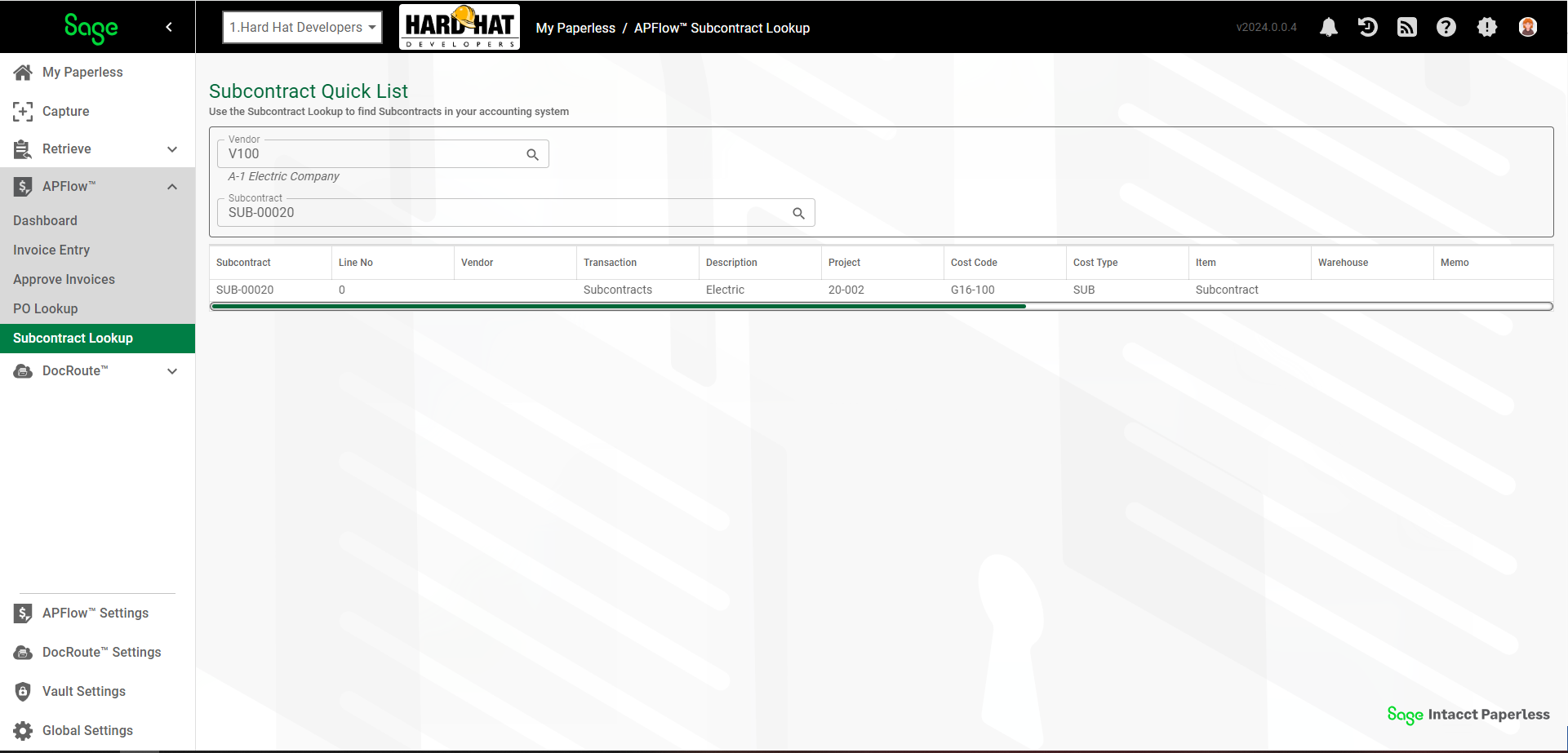Click the alert gear badge icon

tap(1487, 27)
